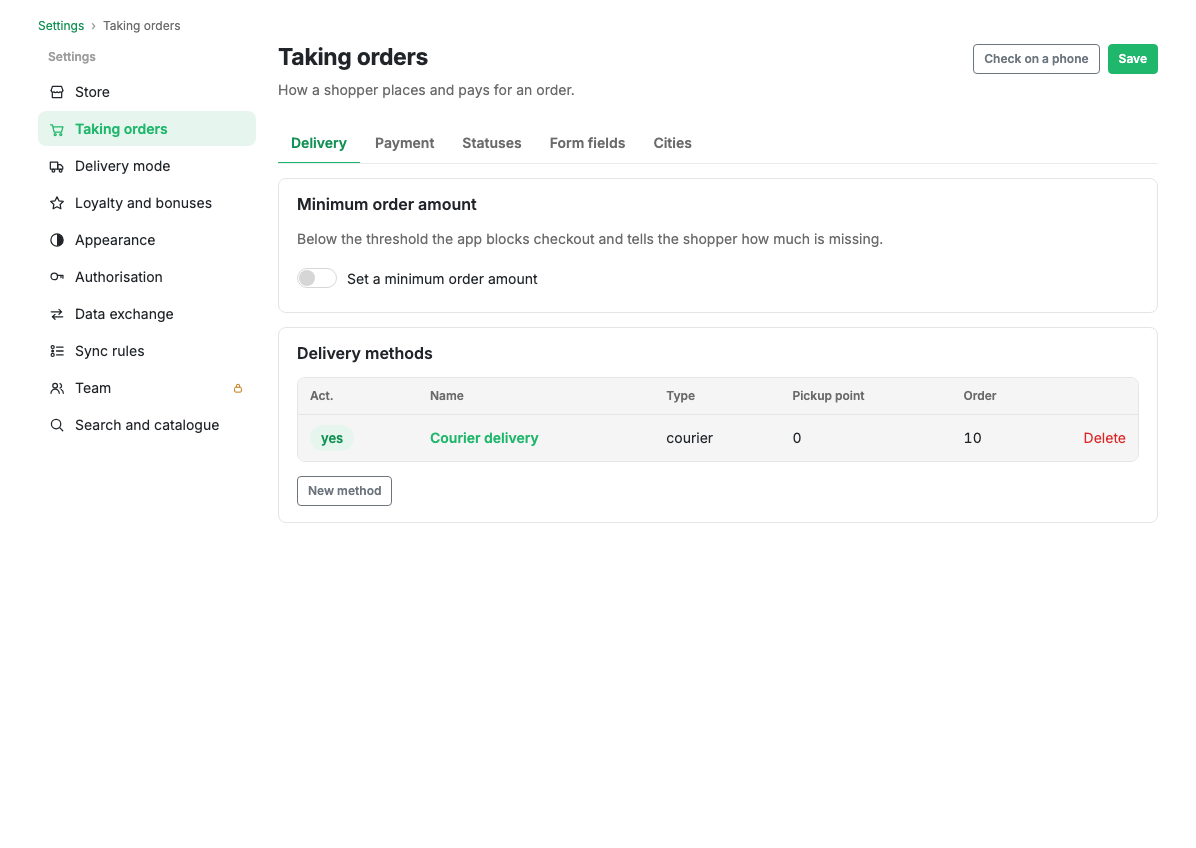The height and width of the screenshot is (848, 1196).
Task: Add a New method
Action: (x=344, y=491)
